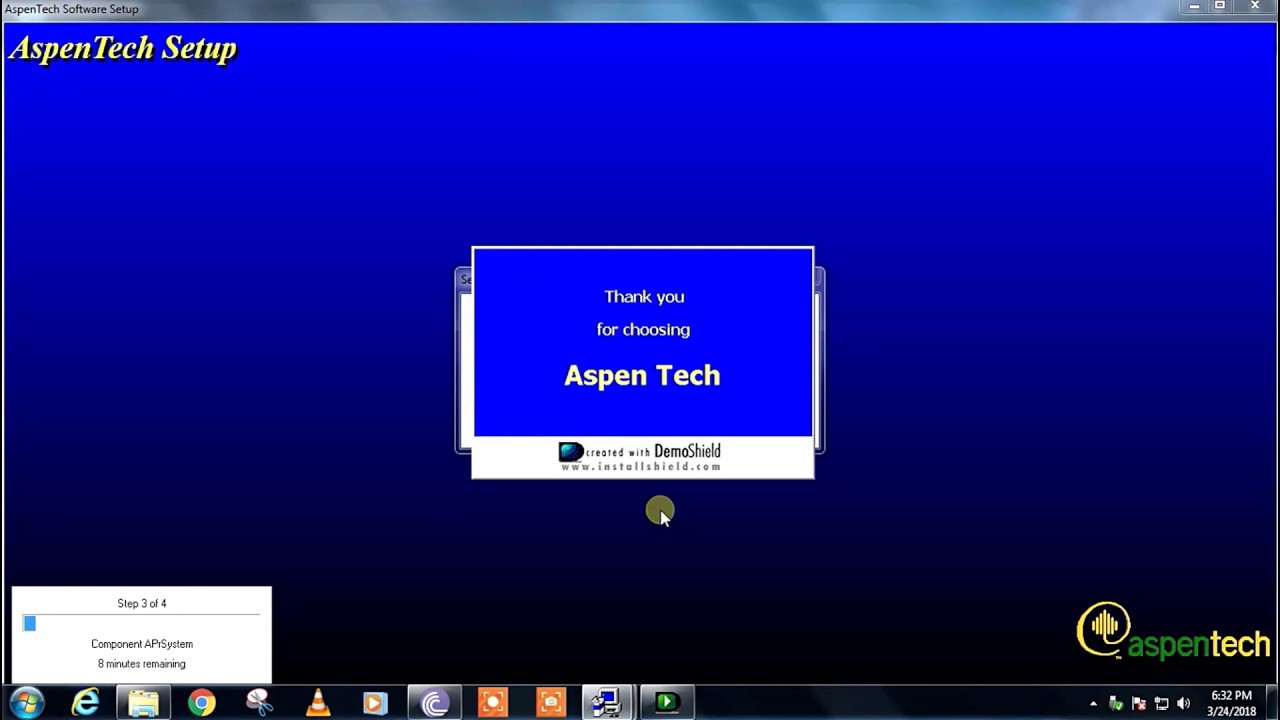
Task: Click the Step 3 of 4 progress bar
Action: click(x=141, y=624)
